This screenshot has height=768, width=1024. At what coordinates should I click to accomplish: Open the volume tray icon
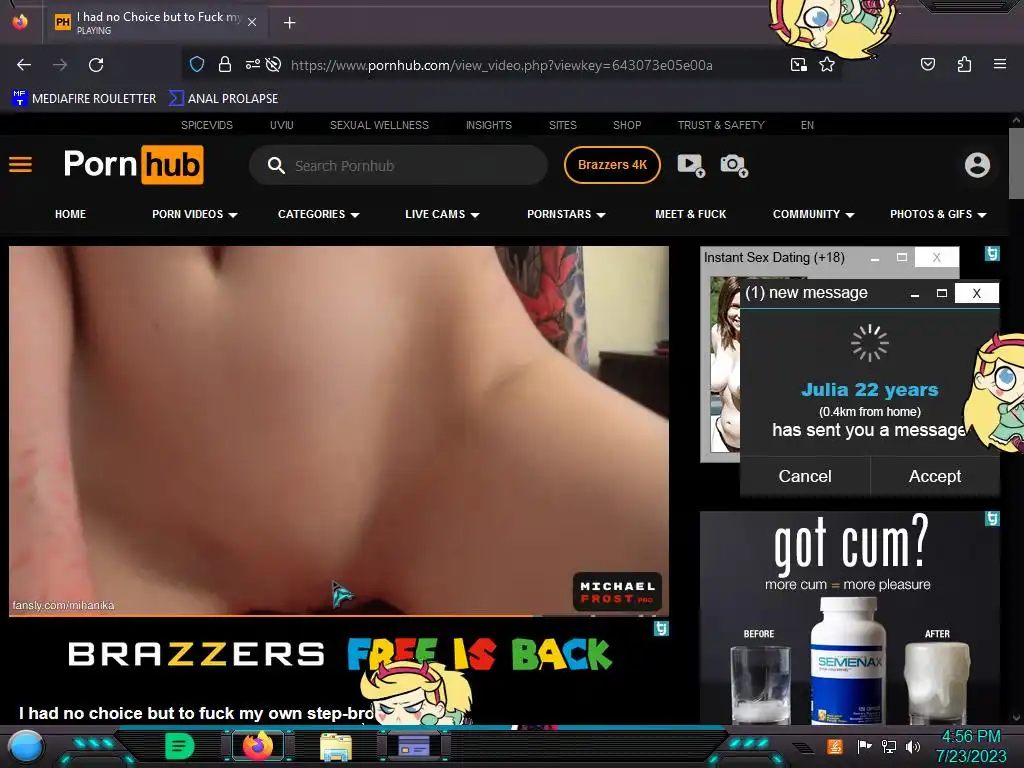(x=913, y=746)
